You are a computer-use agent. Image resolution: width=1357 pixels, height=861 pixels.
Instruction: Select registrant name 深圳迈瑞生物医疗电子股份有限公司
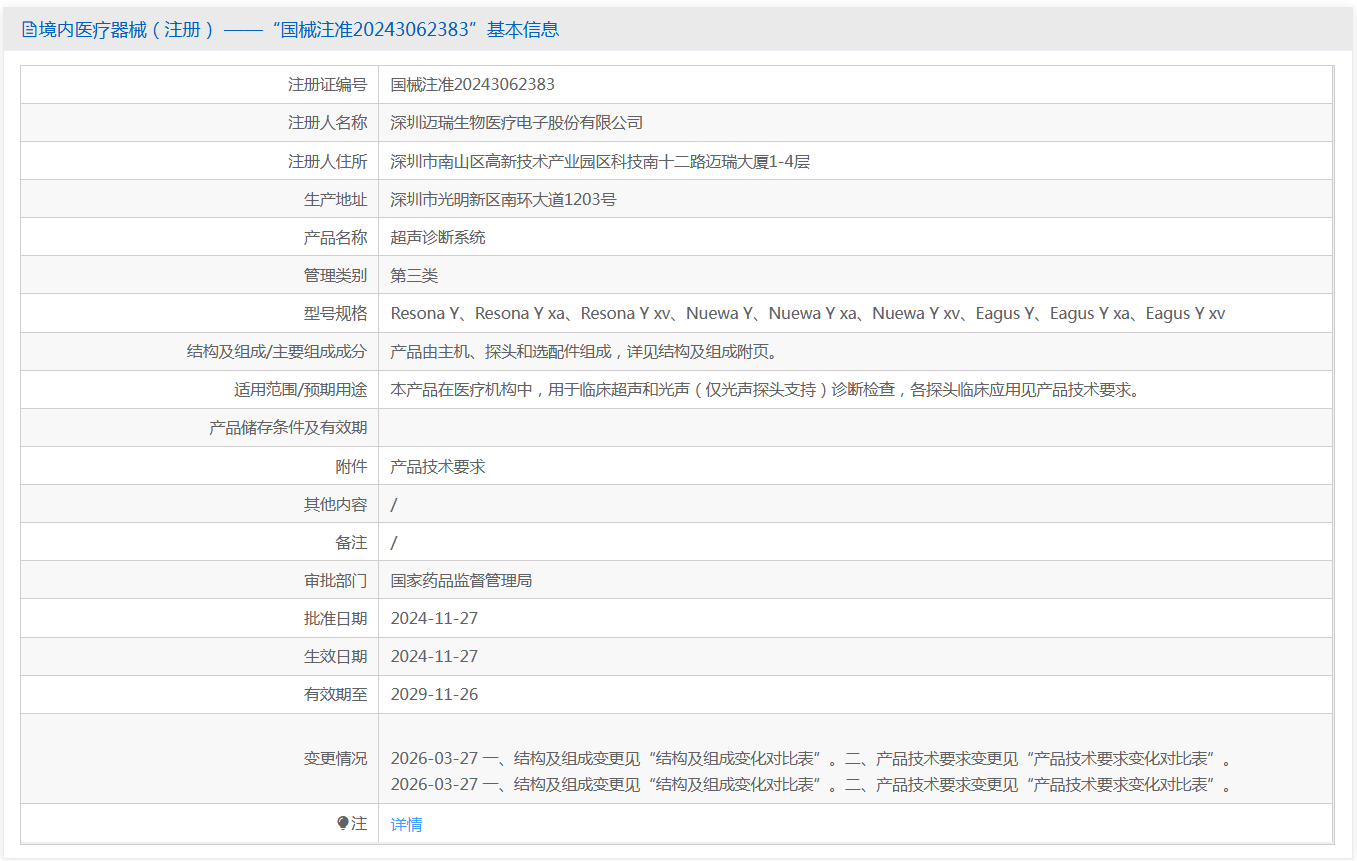[x=516, y=123]
